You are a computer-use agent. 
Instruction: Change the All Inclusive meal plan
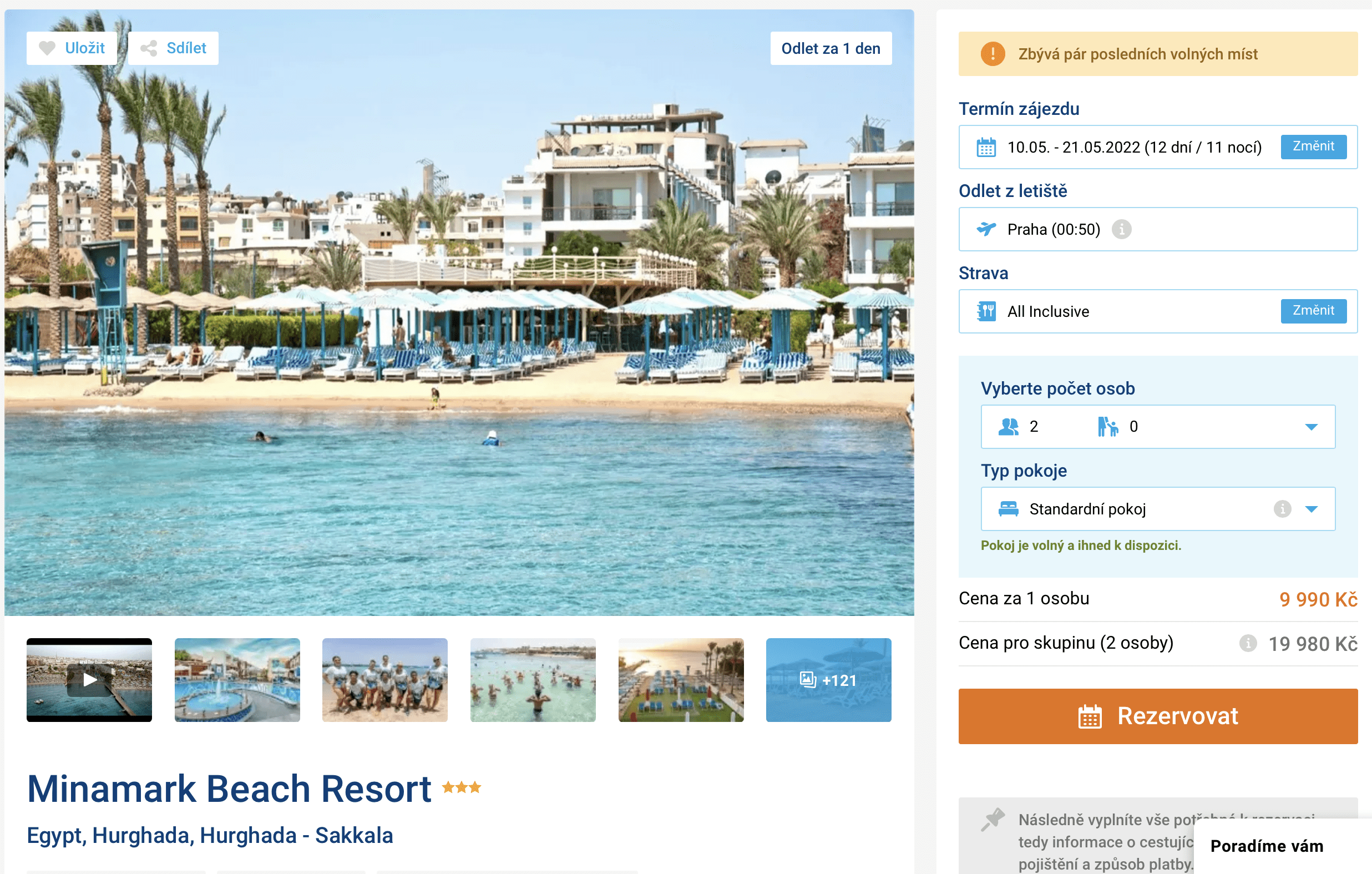(1313, 311)
